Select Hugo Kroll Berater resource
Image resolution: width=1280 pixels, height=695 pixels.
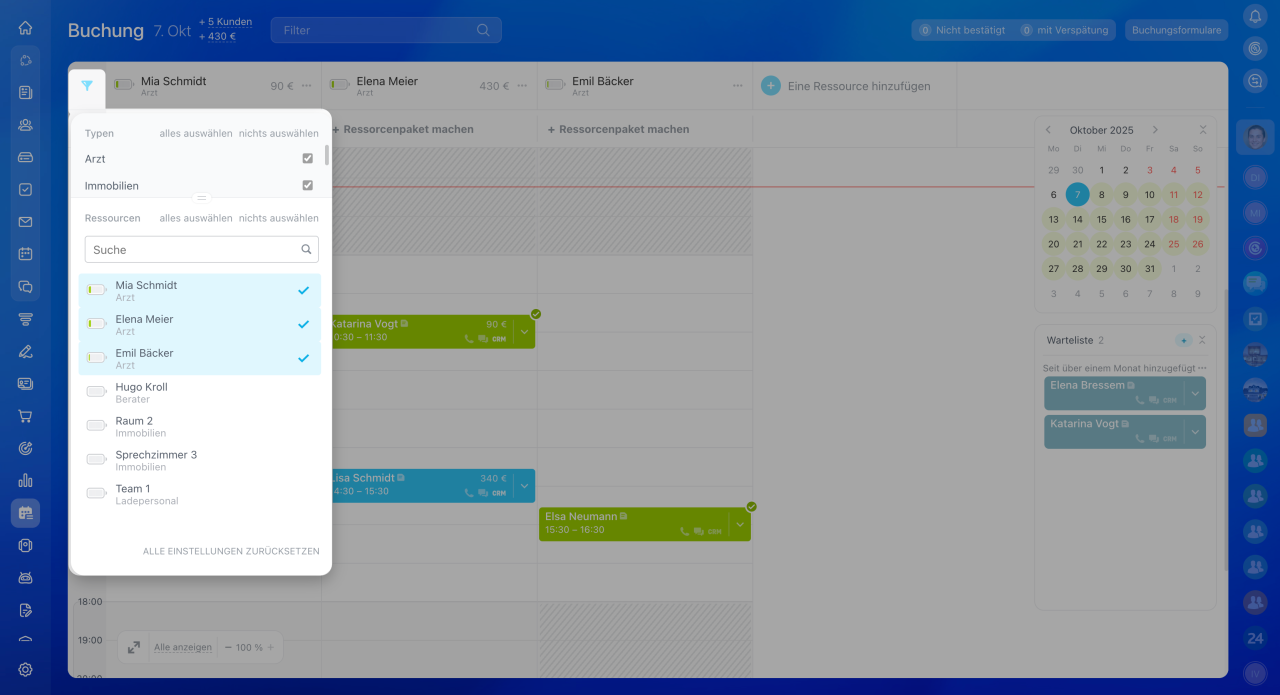click(200, 392)
